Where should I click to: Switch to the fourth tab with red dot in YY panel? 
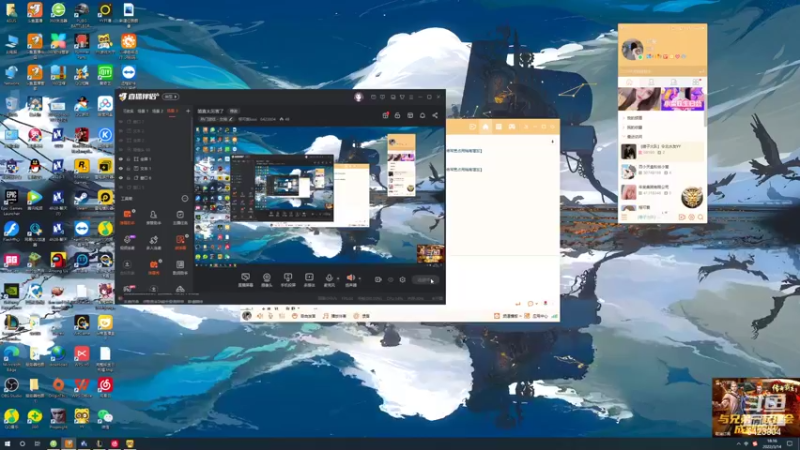pyautogui.click(x=696, y=82)
